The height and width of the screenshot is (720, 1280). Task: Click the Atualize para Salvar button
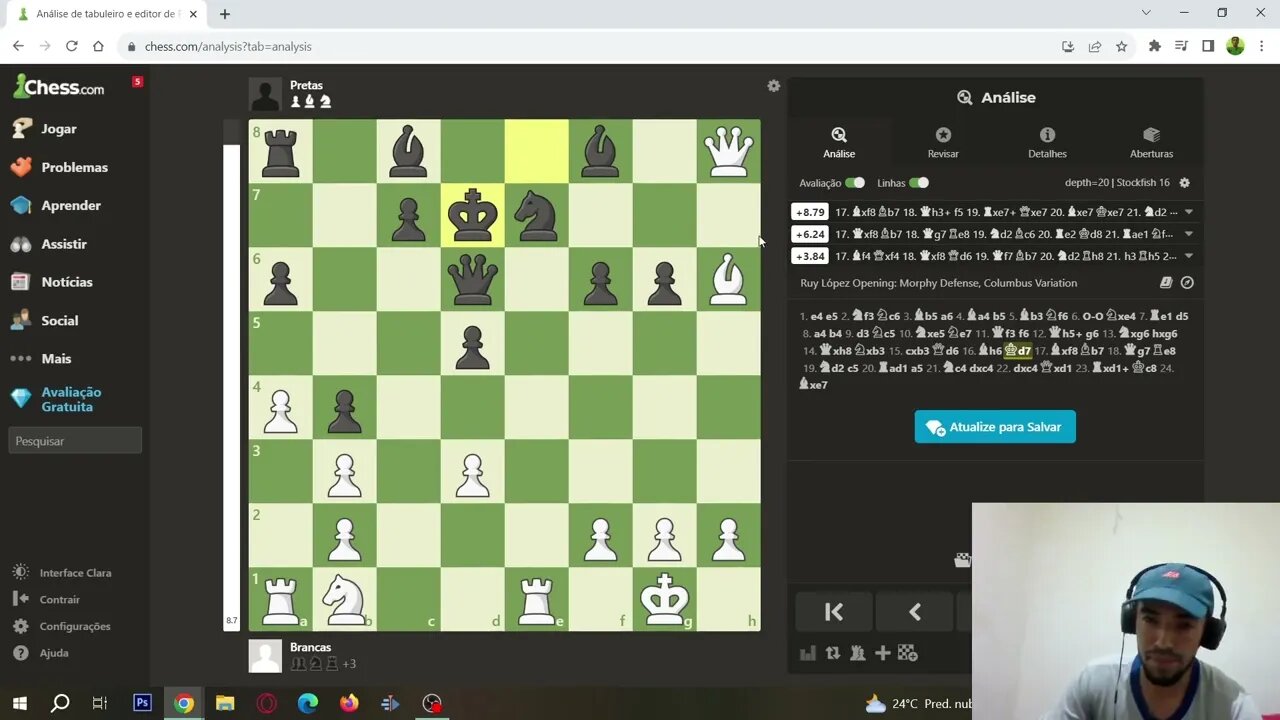995,427
